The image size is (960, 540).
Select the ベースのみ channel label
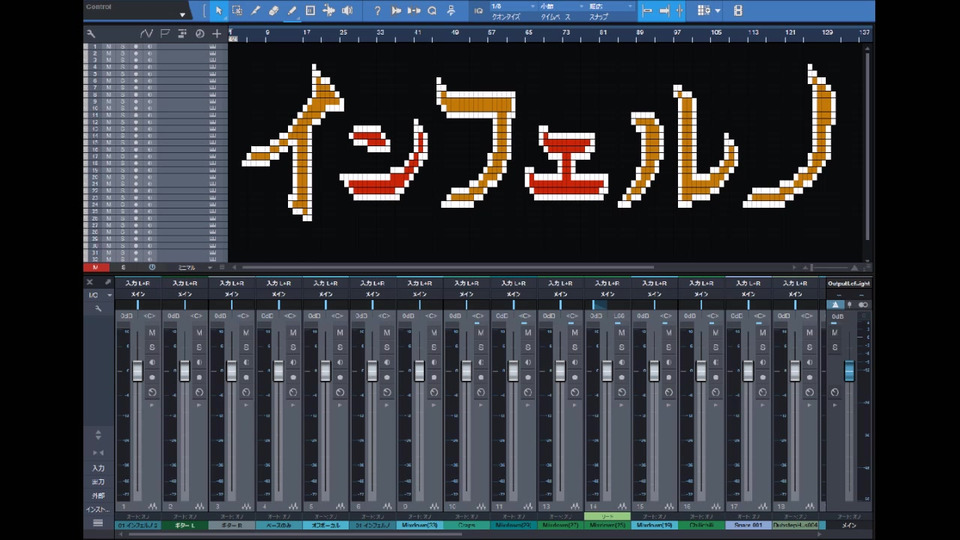pyautogui.click(x=279, y=525)
